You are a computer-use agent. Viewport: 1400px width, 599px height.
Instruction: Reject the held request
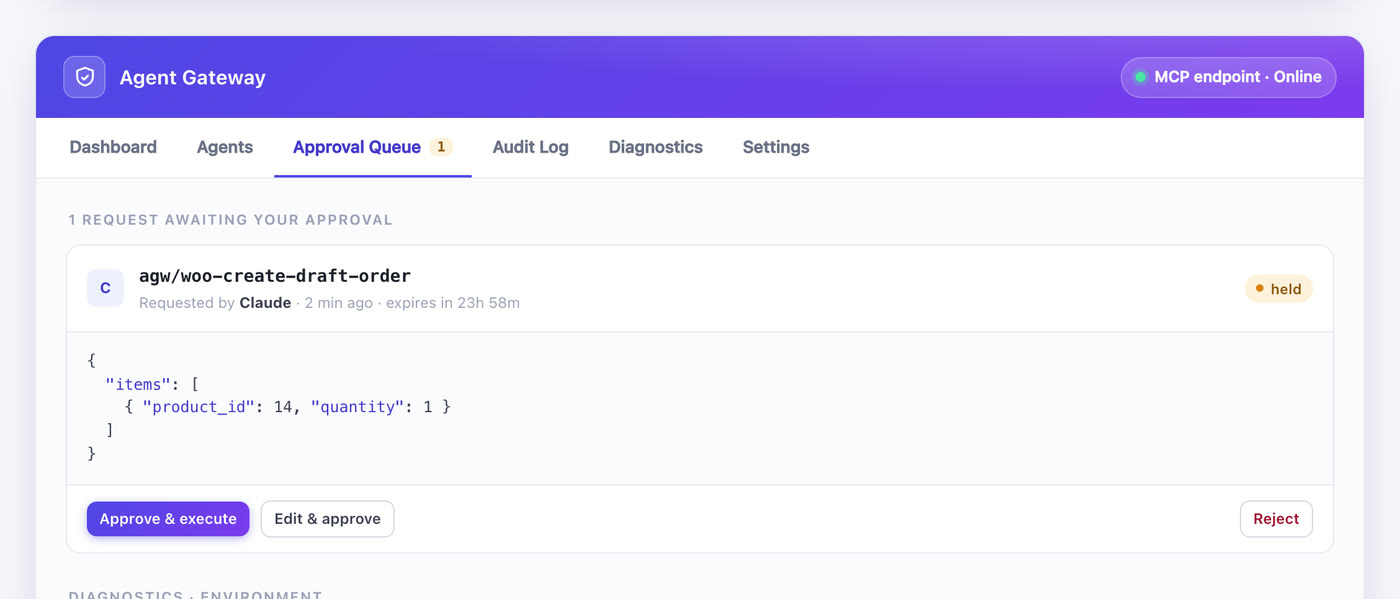pos(1276,519)
